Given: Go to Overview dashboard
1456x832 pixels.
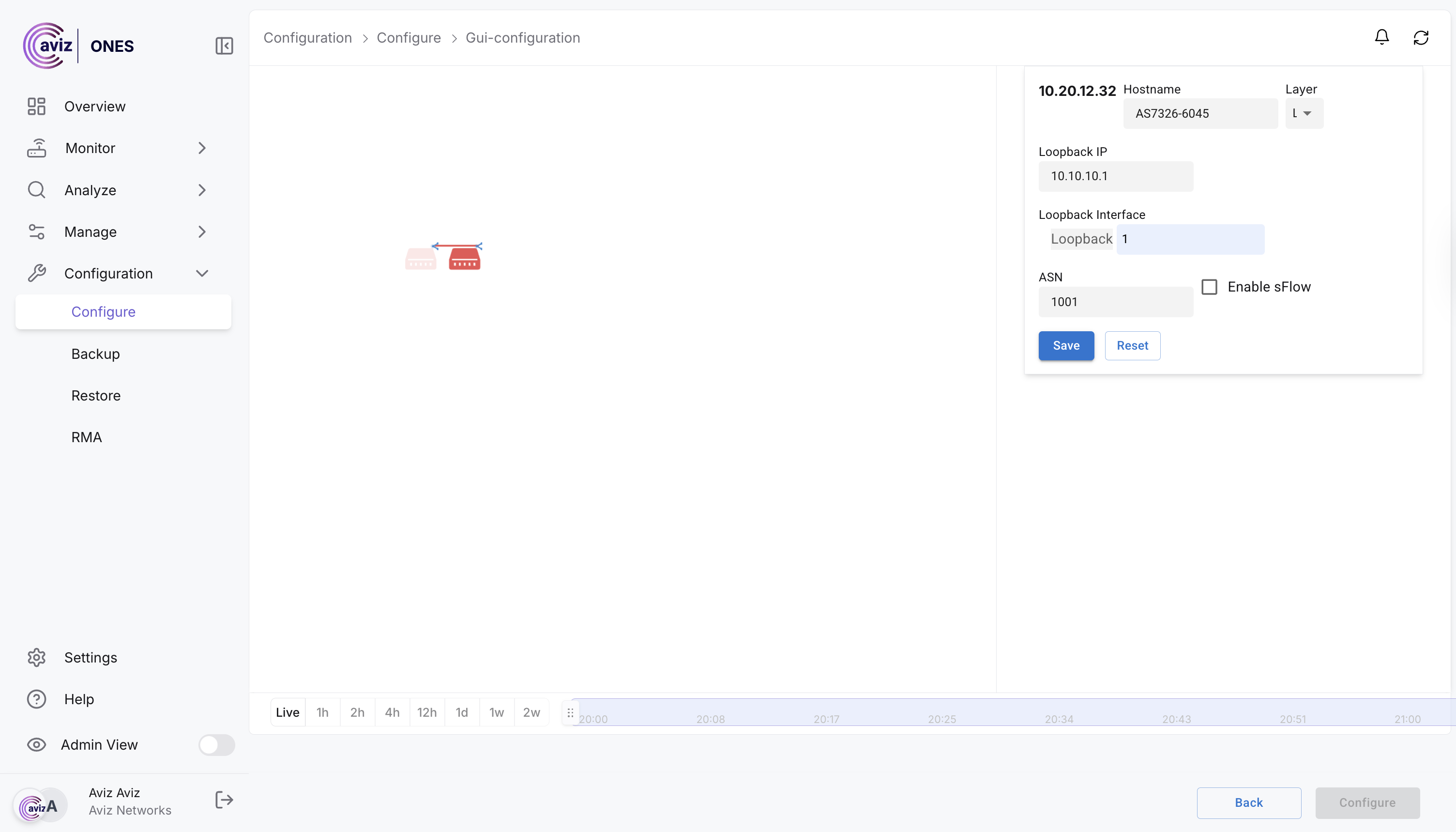Looking at the screenshot, I should 95,106.
